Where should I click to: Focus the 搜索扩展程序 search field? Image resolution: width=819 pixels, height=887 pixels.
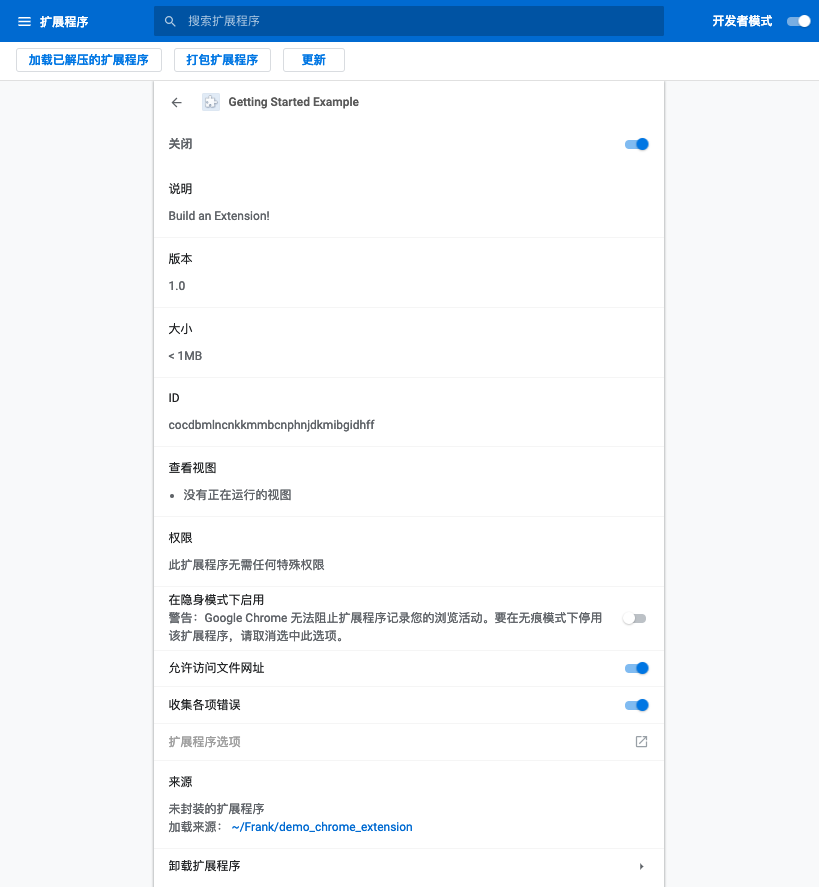[409, 21]
